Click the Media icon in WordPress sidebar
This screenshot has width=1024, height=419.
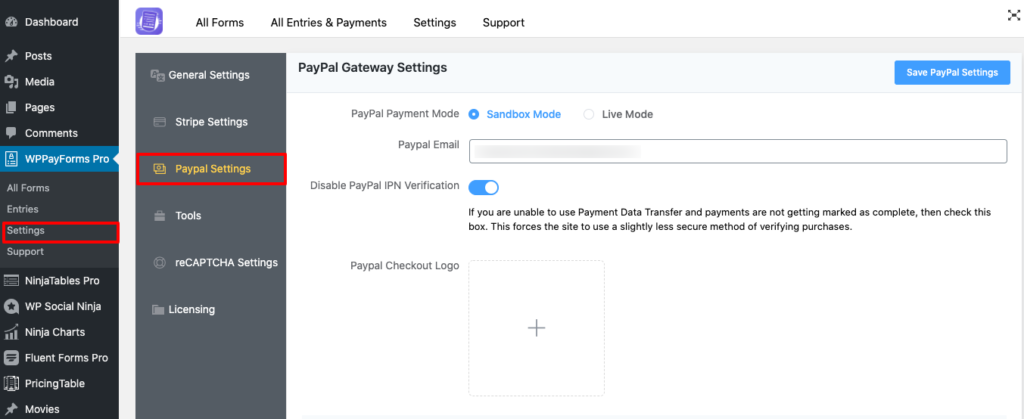[11, 82]
